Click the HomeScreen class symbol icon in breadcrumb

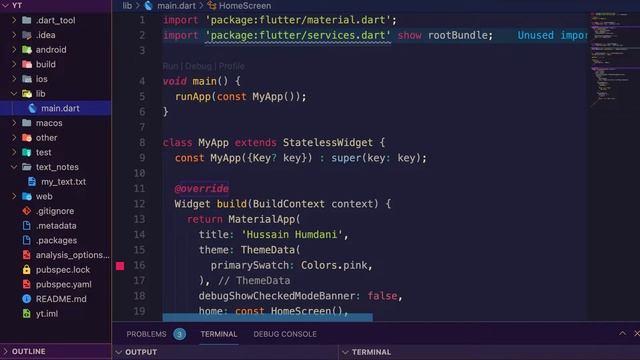point(211,5)
